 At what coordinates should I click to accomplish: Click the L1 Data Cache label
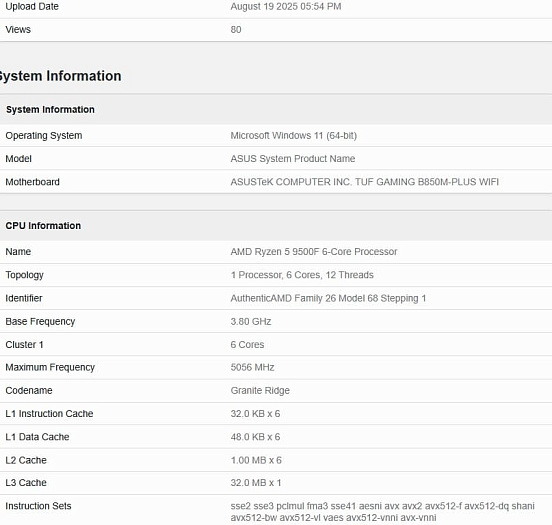[x=37, y=437]
